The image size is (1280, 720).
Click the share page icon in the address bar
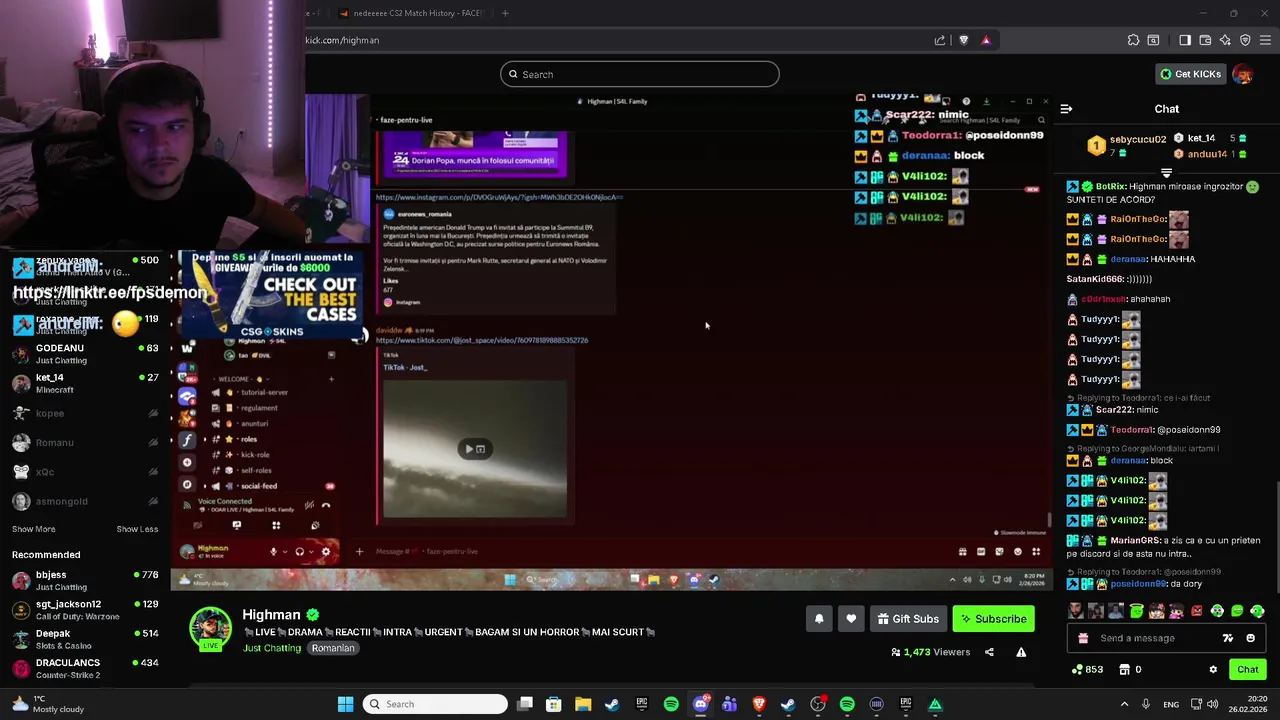pyautogui.click(x=940, y=40)
